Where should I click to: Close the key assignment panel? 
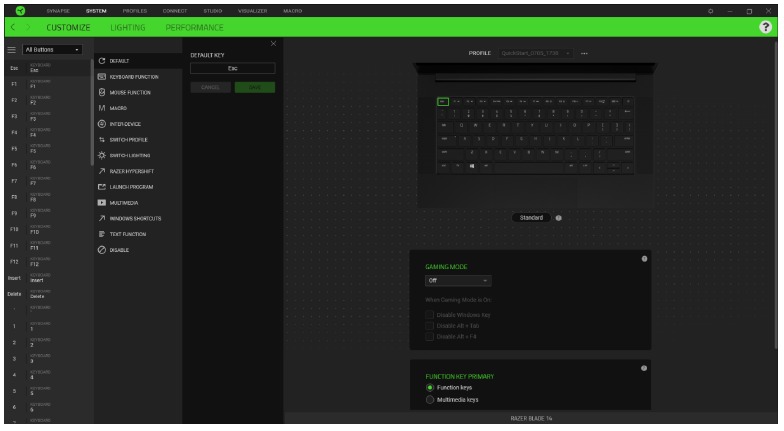click(274, 44)
